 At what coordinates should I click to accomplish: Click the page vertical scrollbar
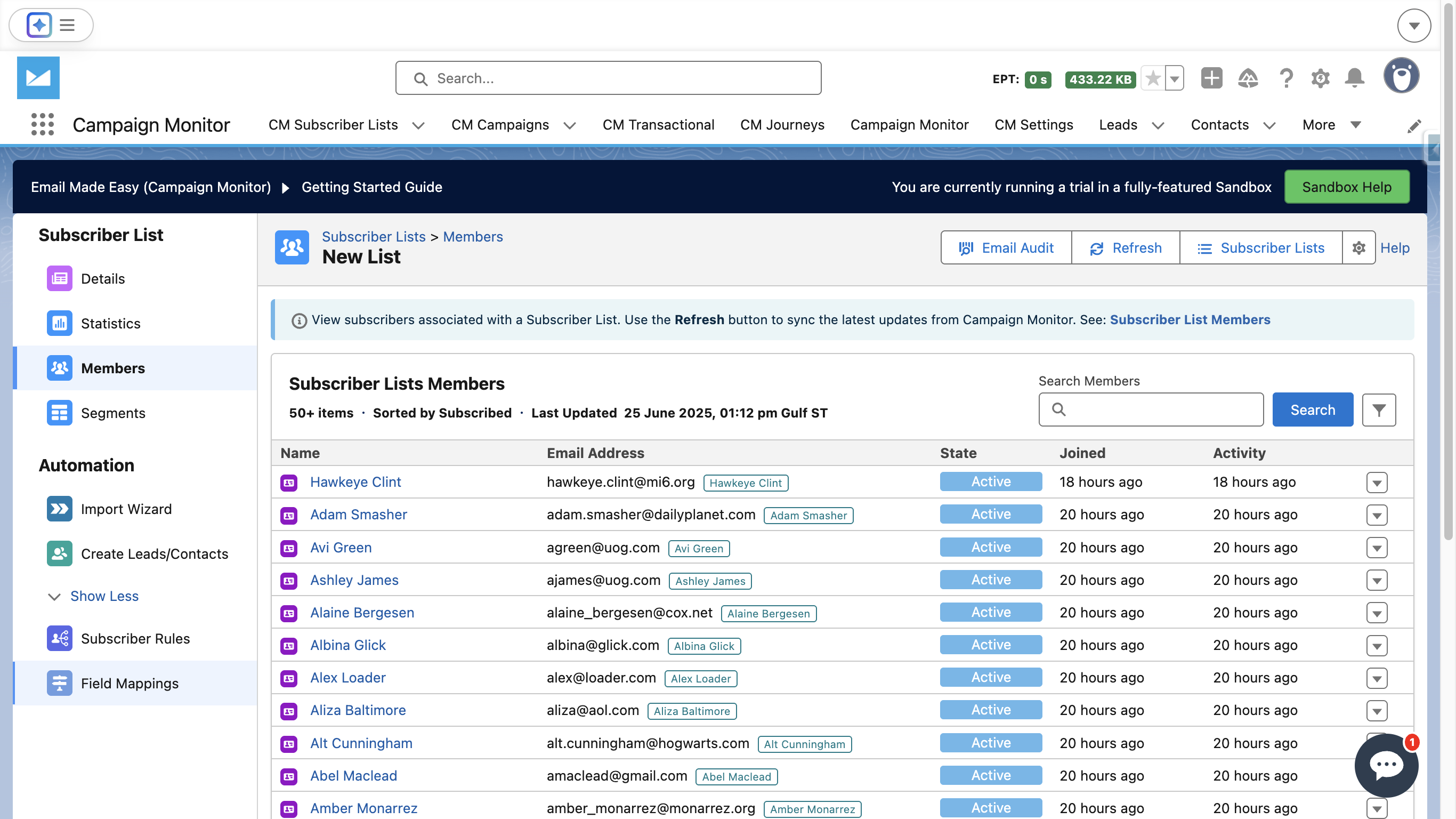point(1448,271)
